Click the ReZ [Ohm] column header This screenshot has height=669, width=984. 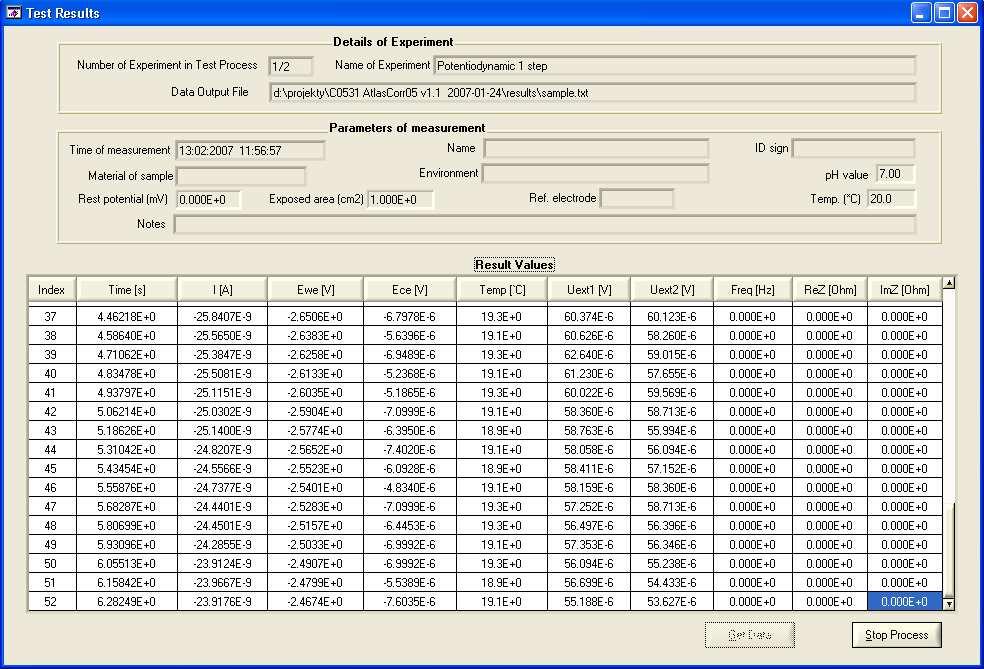[x=830, y=289]
